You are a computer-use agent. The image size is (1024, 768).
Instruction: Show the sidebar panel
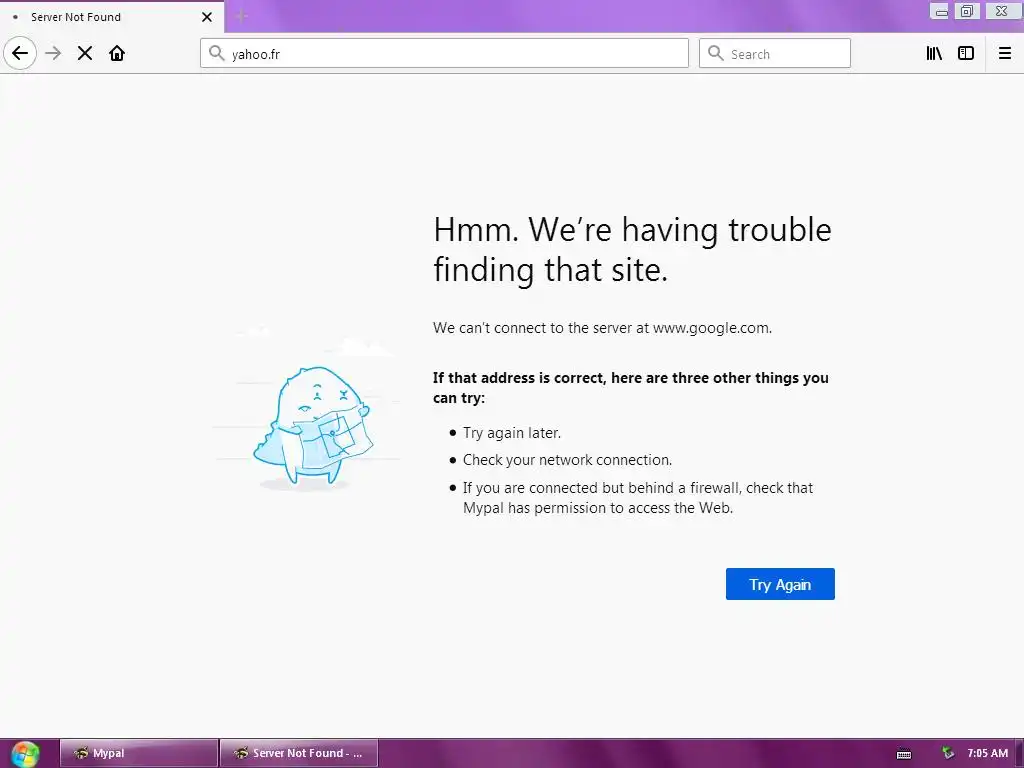(x=966, y=53)
